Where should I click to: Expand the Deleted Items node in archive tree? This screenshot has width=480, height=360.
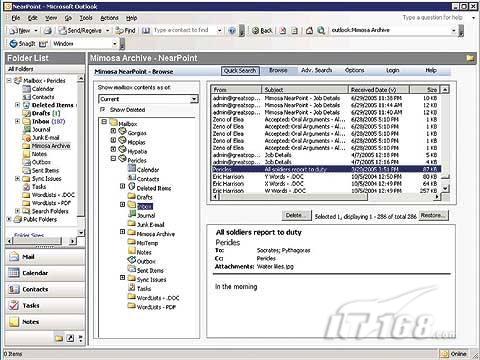[123, 186]
